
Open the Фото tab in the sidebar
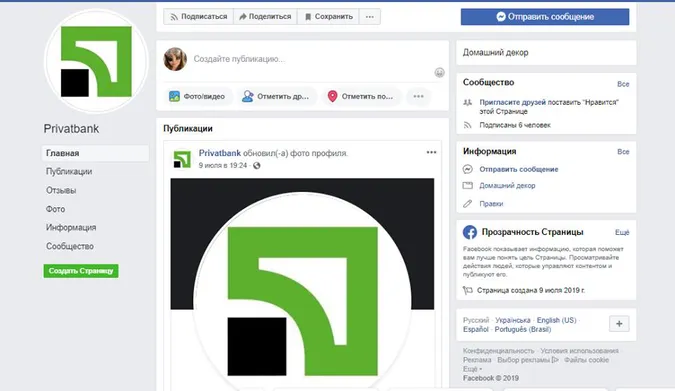[x=56, y=209]
